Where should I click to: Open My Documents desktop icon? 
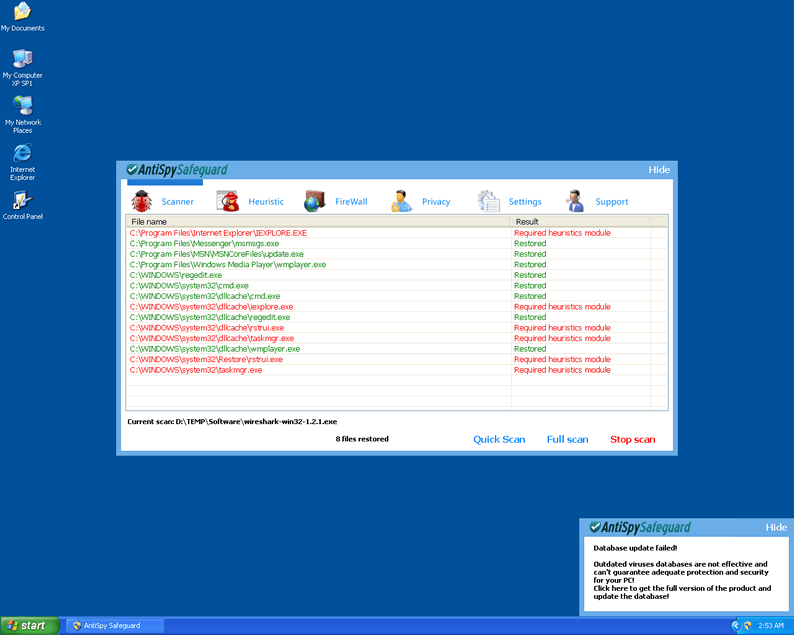[22, 12]
